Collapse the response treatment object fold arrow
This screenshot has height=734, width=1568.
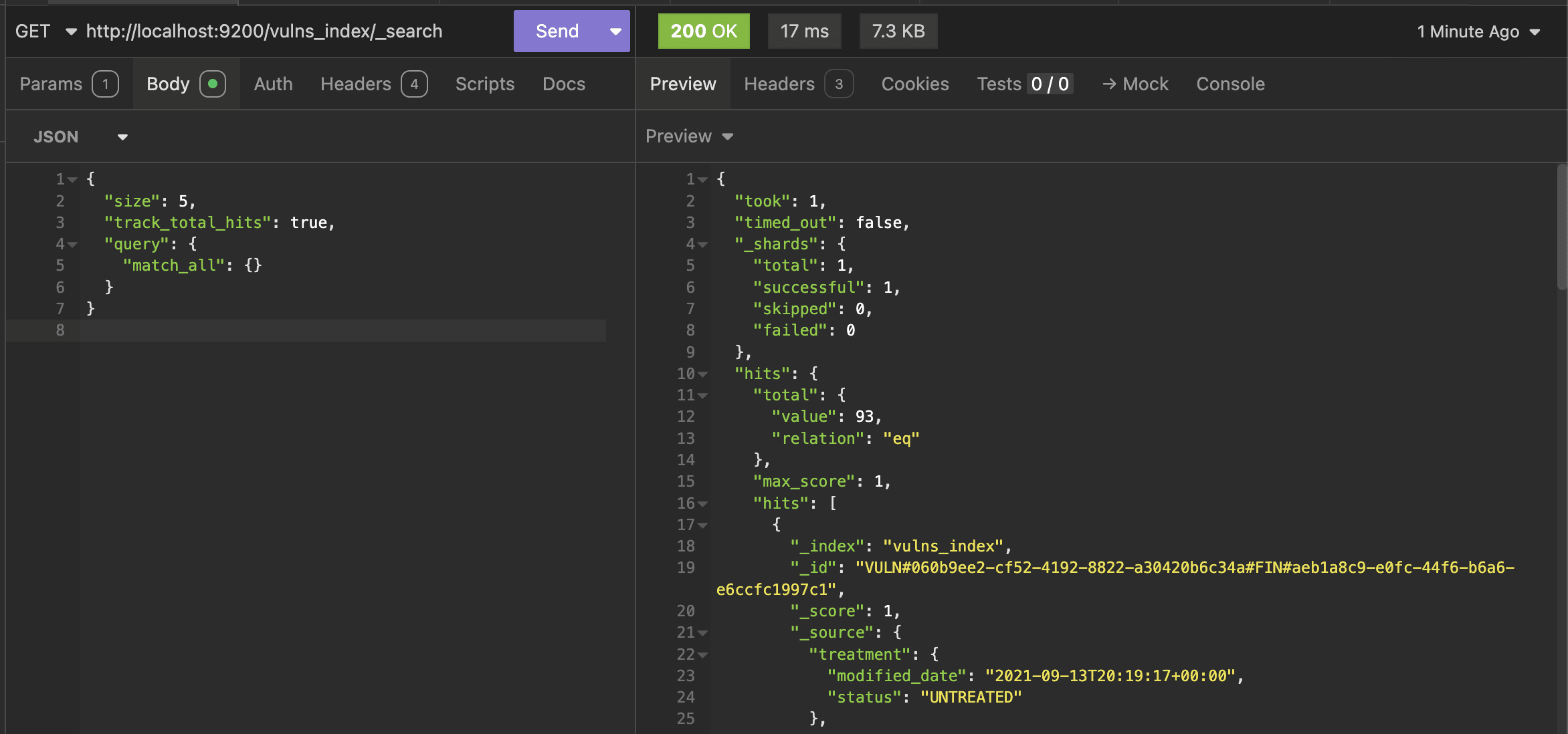tap(702, 655)
